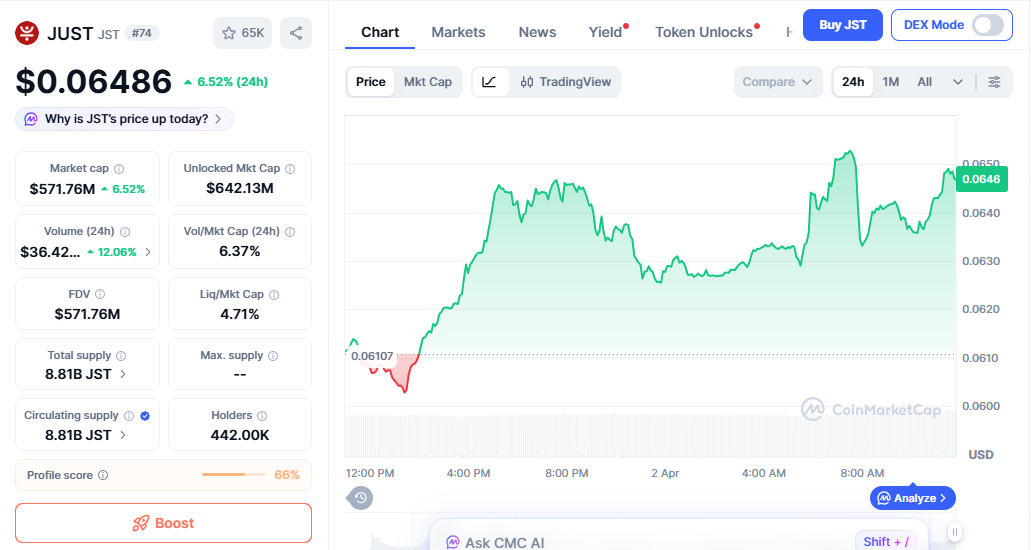Click the Buy JST button
Screen dimensions: 1031x550
coord(842,25)
